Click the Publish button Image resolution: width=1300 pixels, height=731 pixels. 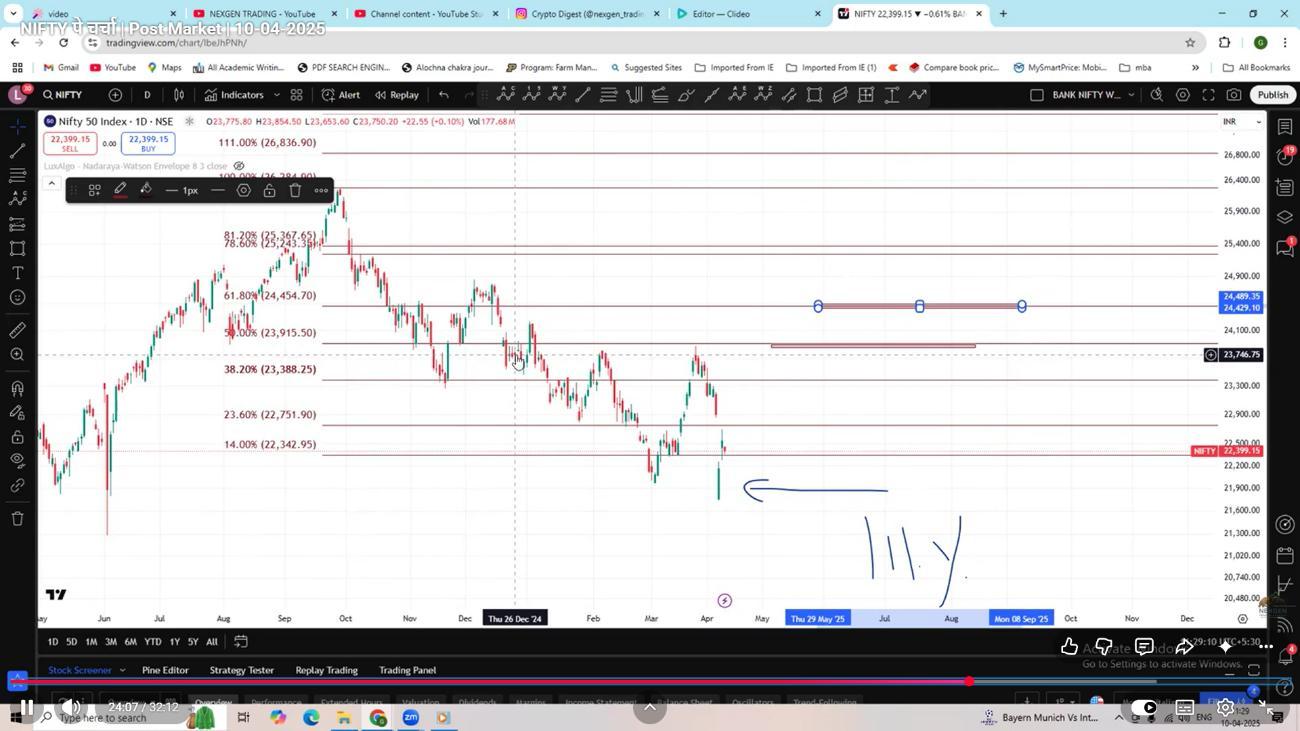pyautogui.click(x=1273, y=95)
